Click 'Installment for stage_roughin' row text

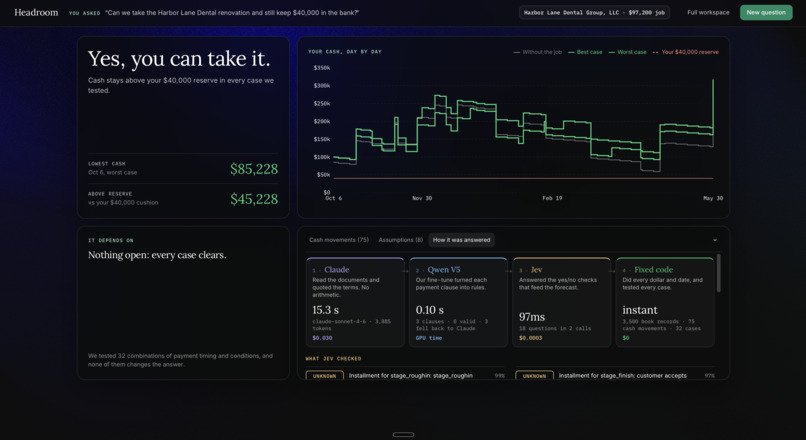pos(411,376)
